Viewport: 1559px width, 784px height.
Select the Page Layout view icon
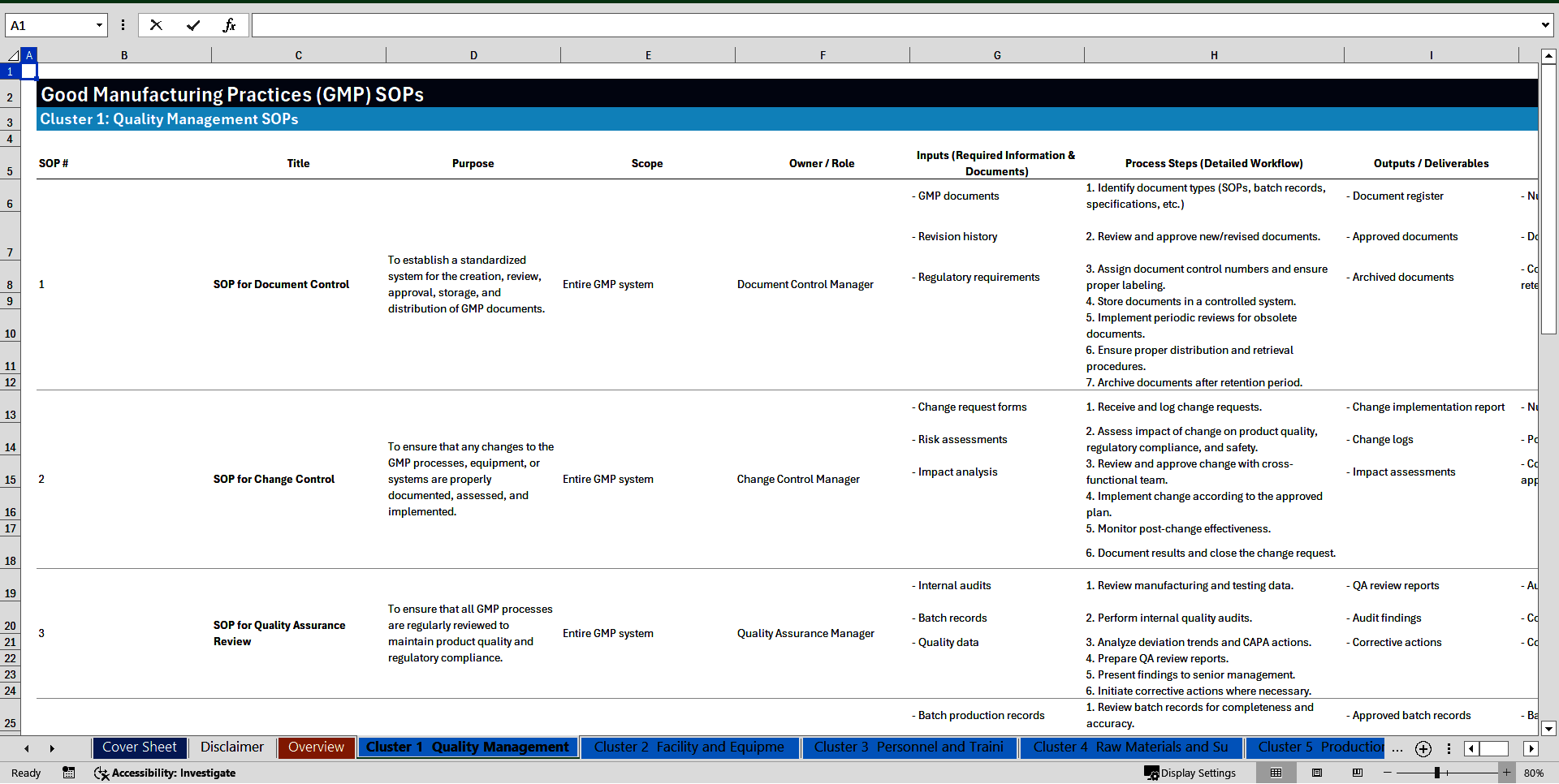pos(1317,773)
